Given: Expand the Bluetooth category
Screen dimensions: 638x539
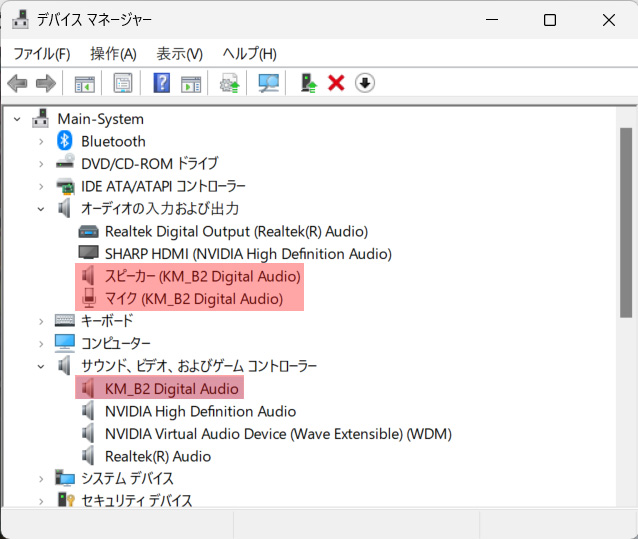Looking at the screenshot, I should [41, 142].
